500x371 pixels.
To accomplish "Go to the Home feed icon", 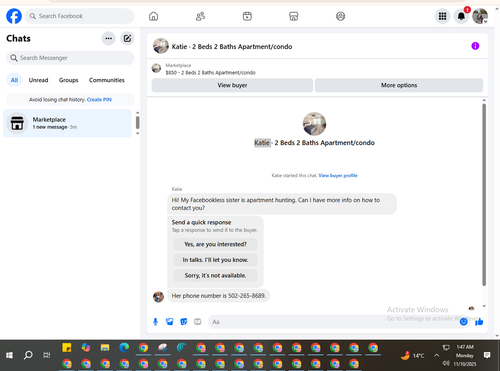I will pyautogui.click(x=153, y=16).
